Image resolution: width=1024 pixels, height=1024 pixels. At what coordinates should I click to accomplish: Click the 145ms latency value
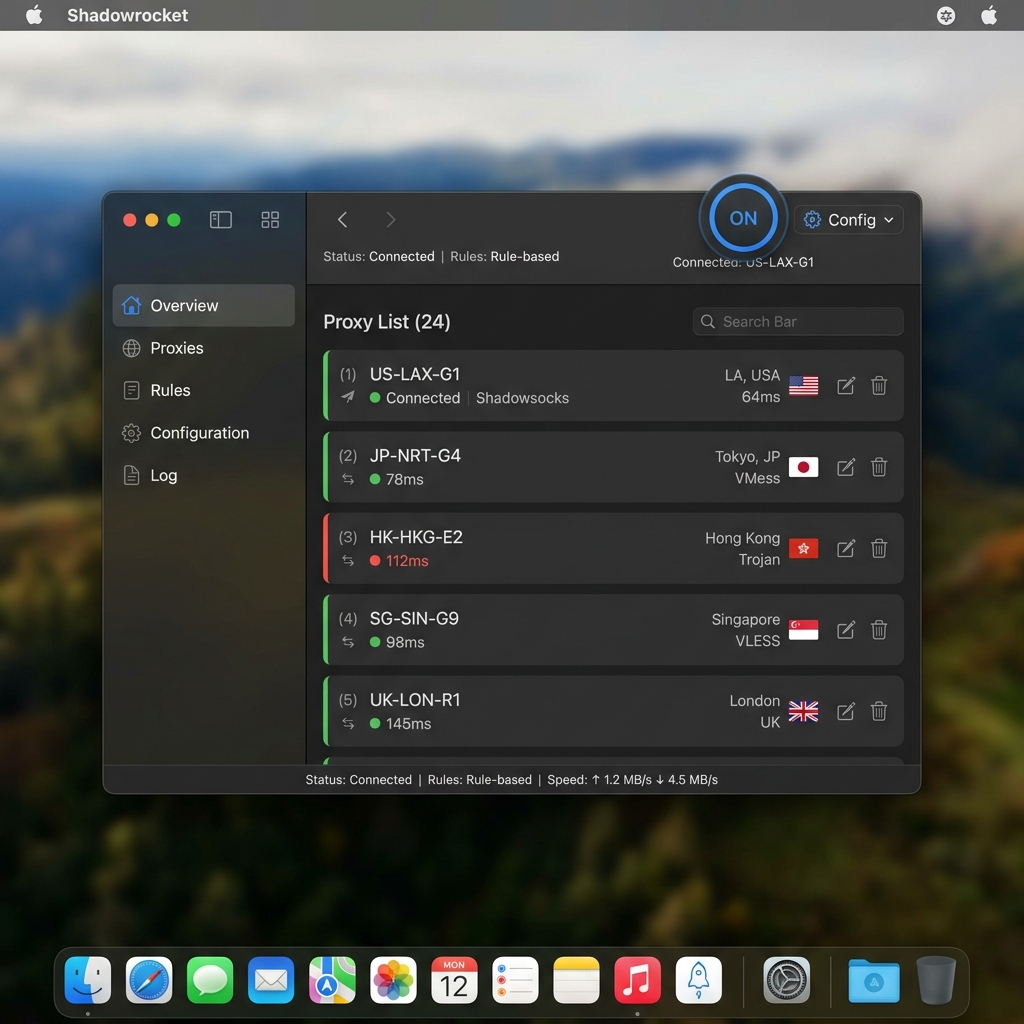pyautogui.click(x=408, y=724)
